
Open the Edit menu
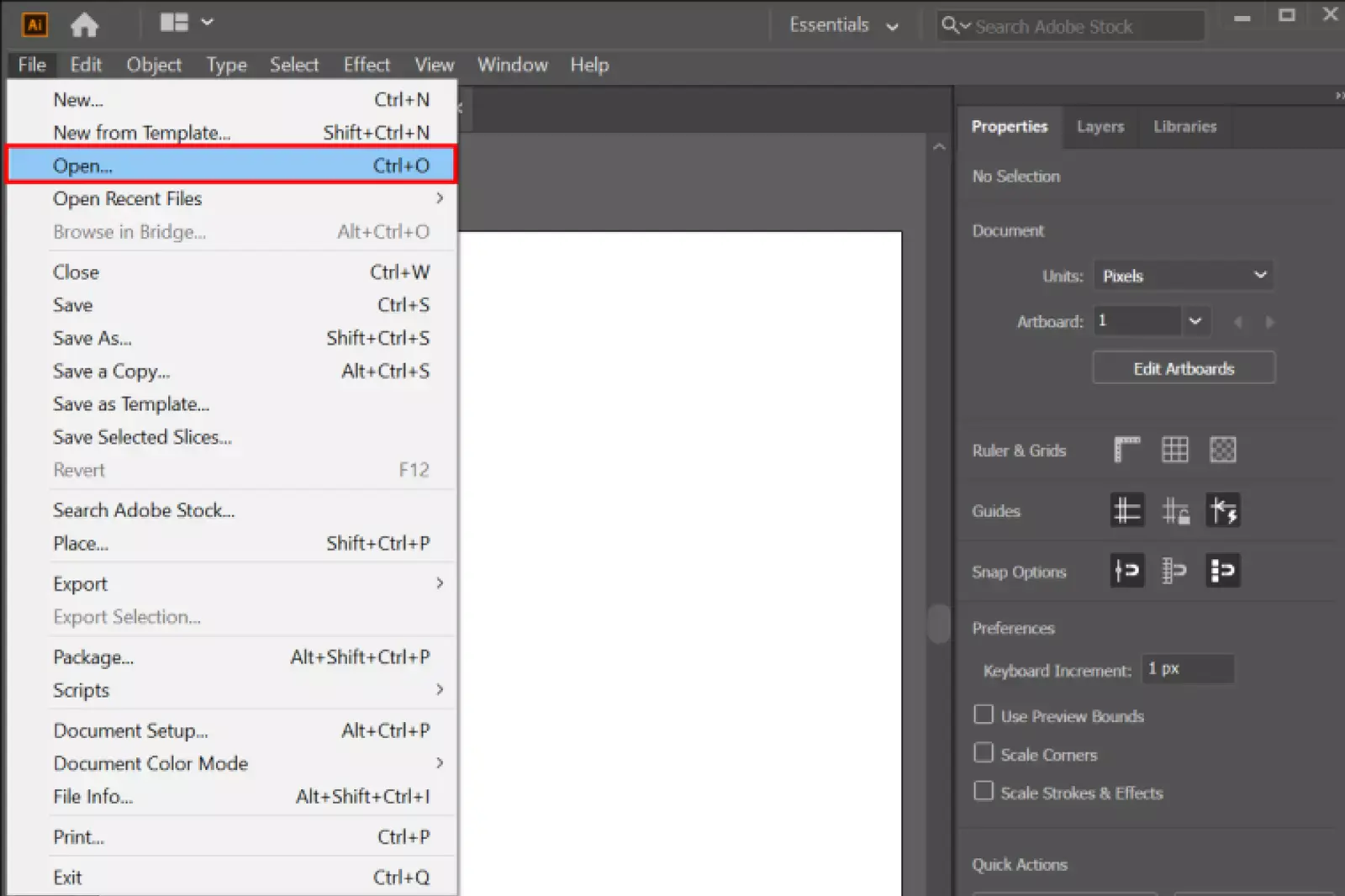tap(86, 65)
